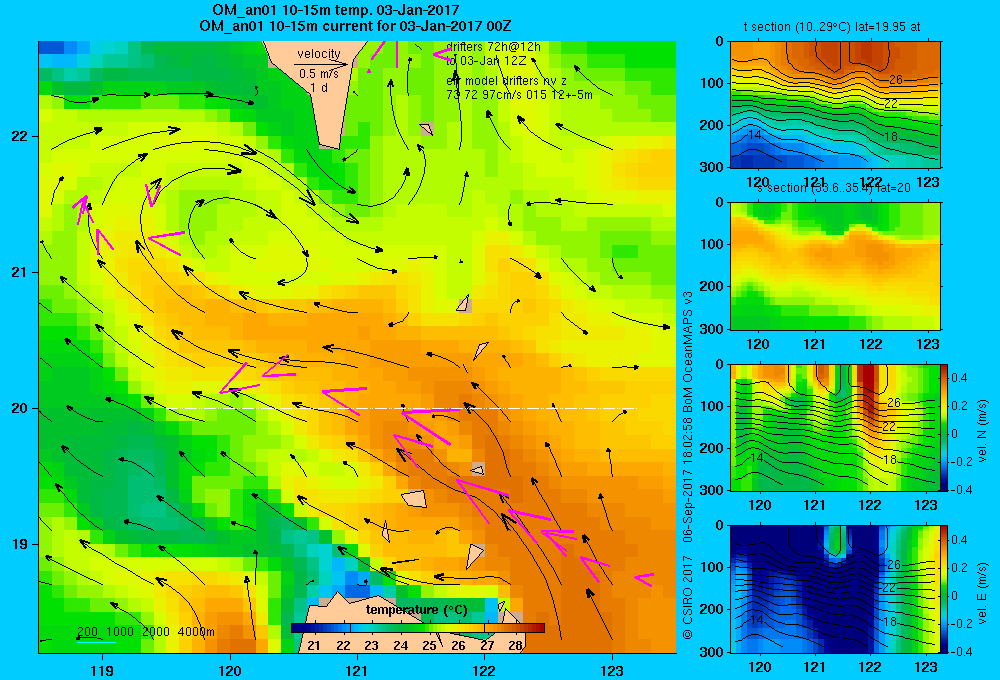Click depth label 300 on the salinity section axis
This screenshot has height=680, width=1000.
point(714,329)
